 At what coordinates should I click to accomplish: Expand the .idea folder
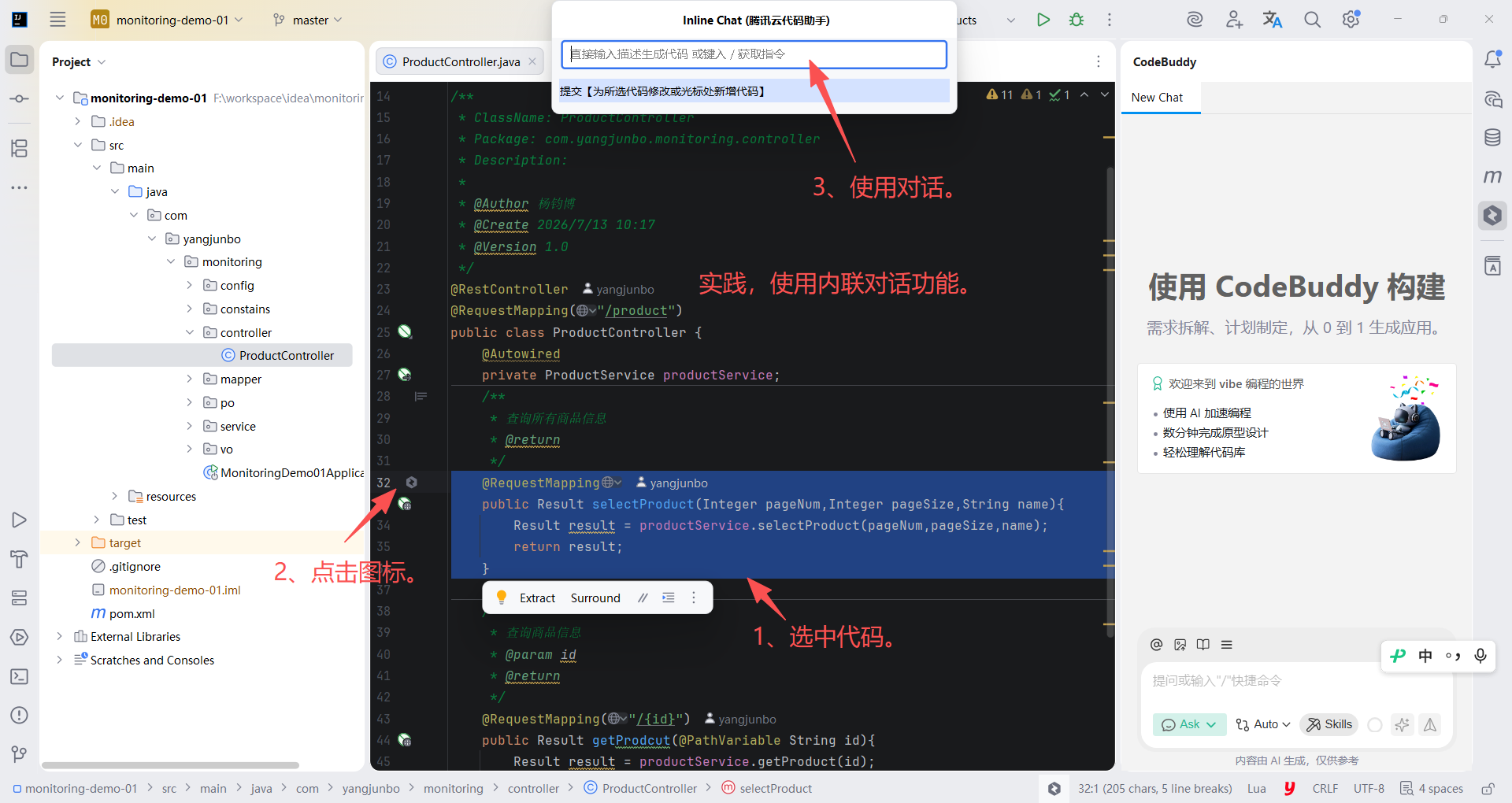(77, 121)
